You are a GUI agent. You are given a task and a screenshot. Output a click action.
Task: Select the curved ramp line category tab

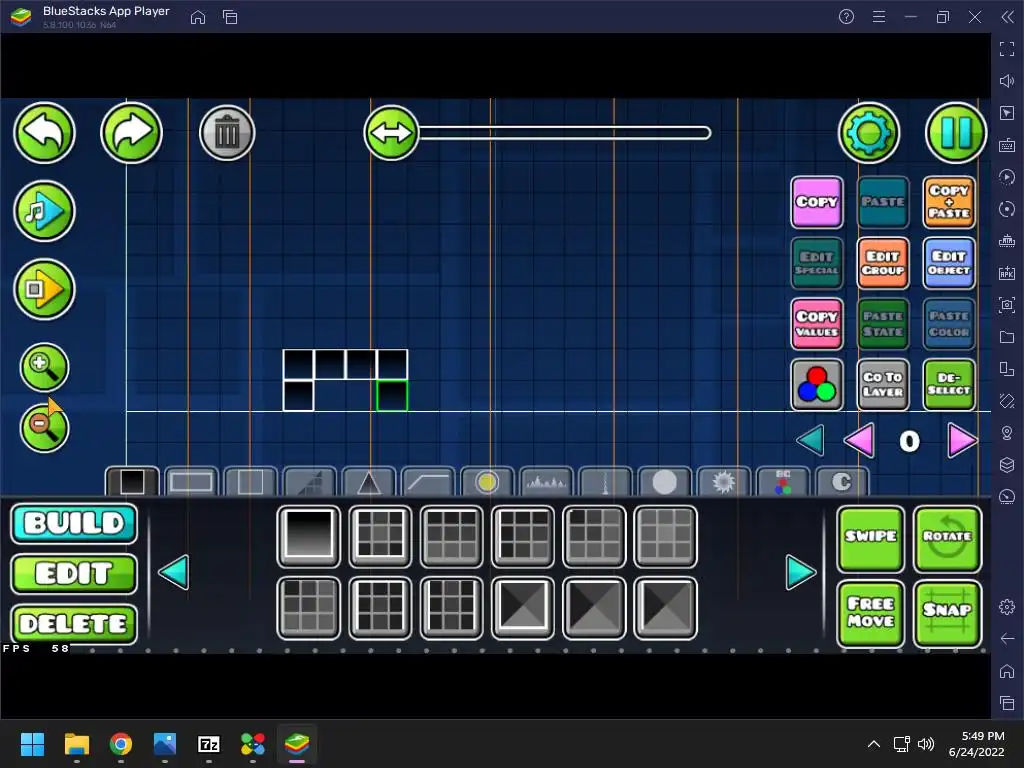(x=428, y=482)
